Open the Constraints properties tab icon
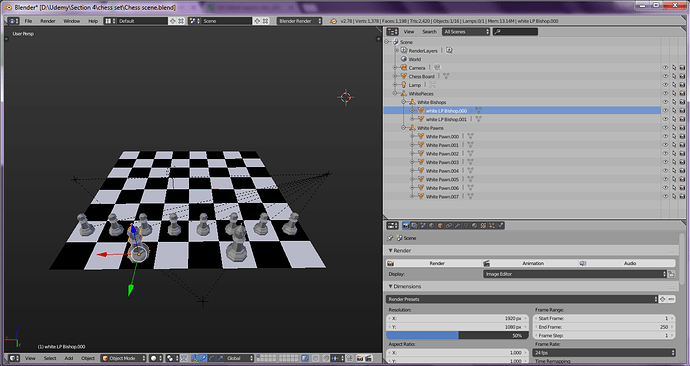This screenshot has height=366, width=690. 448,226
